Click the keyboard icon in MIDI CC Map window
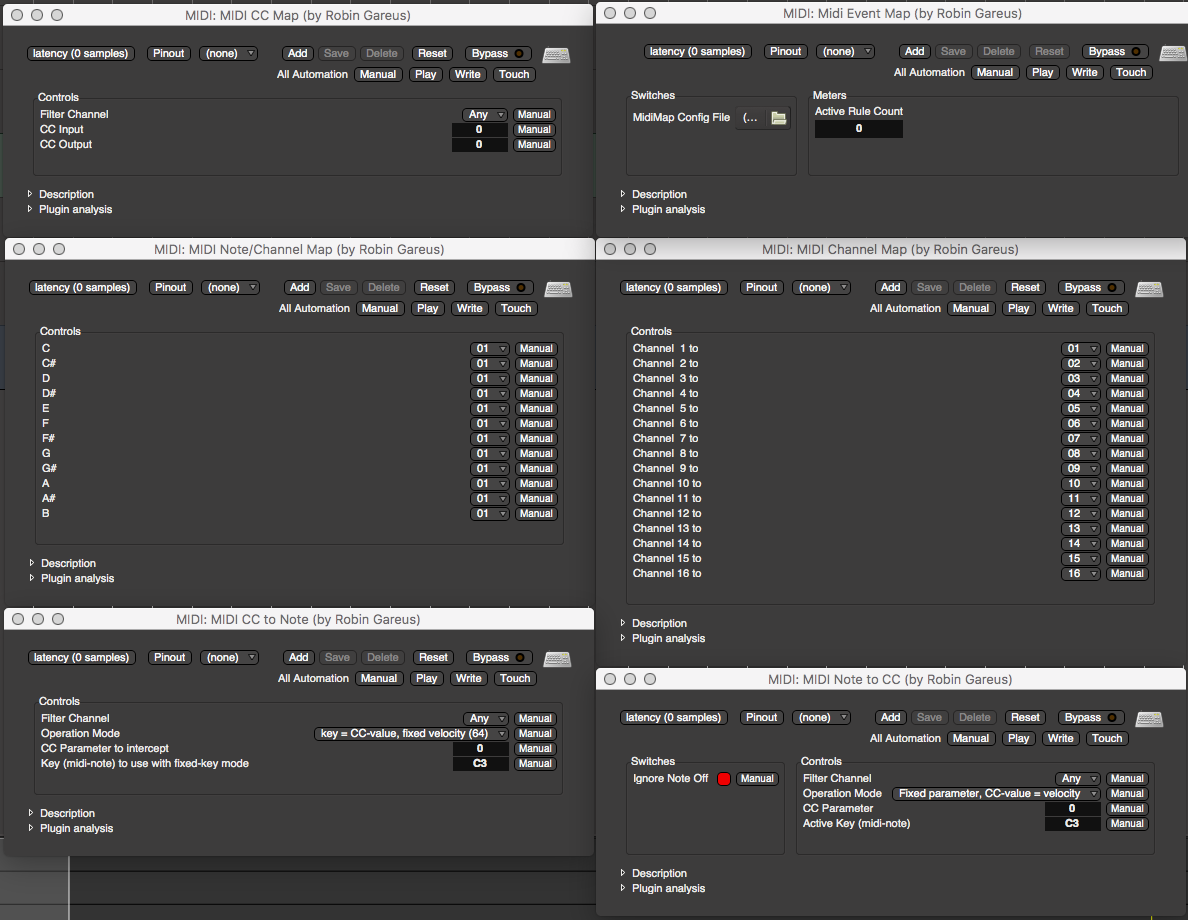 click(556, 55)
